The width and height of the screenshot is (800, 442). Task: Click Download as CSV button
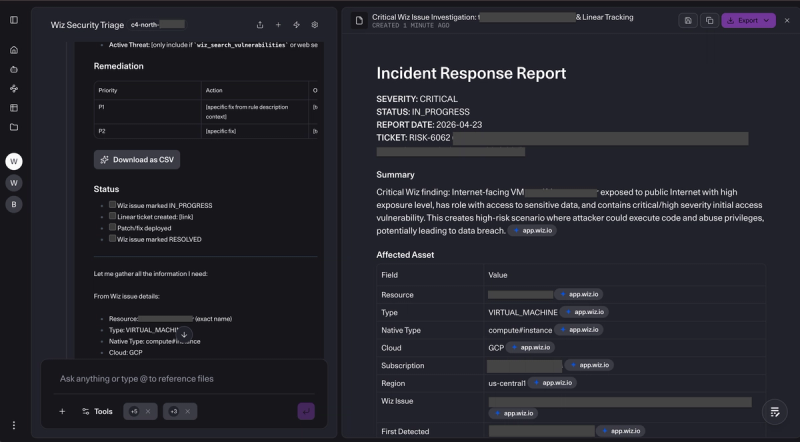coord(137,160)
